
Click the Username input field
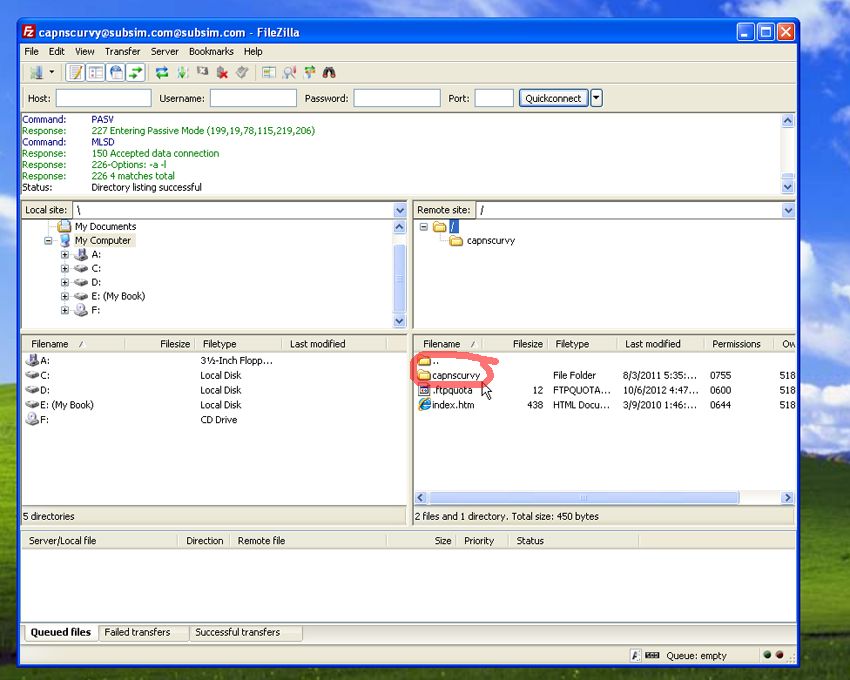(x=253, y=98)
